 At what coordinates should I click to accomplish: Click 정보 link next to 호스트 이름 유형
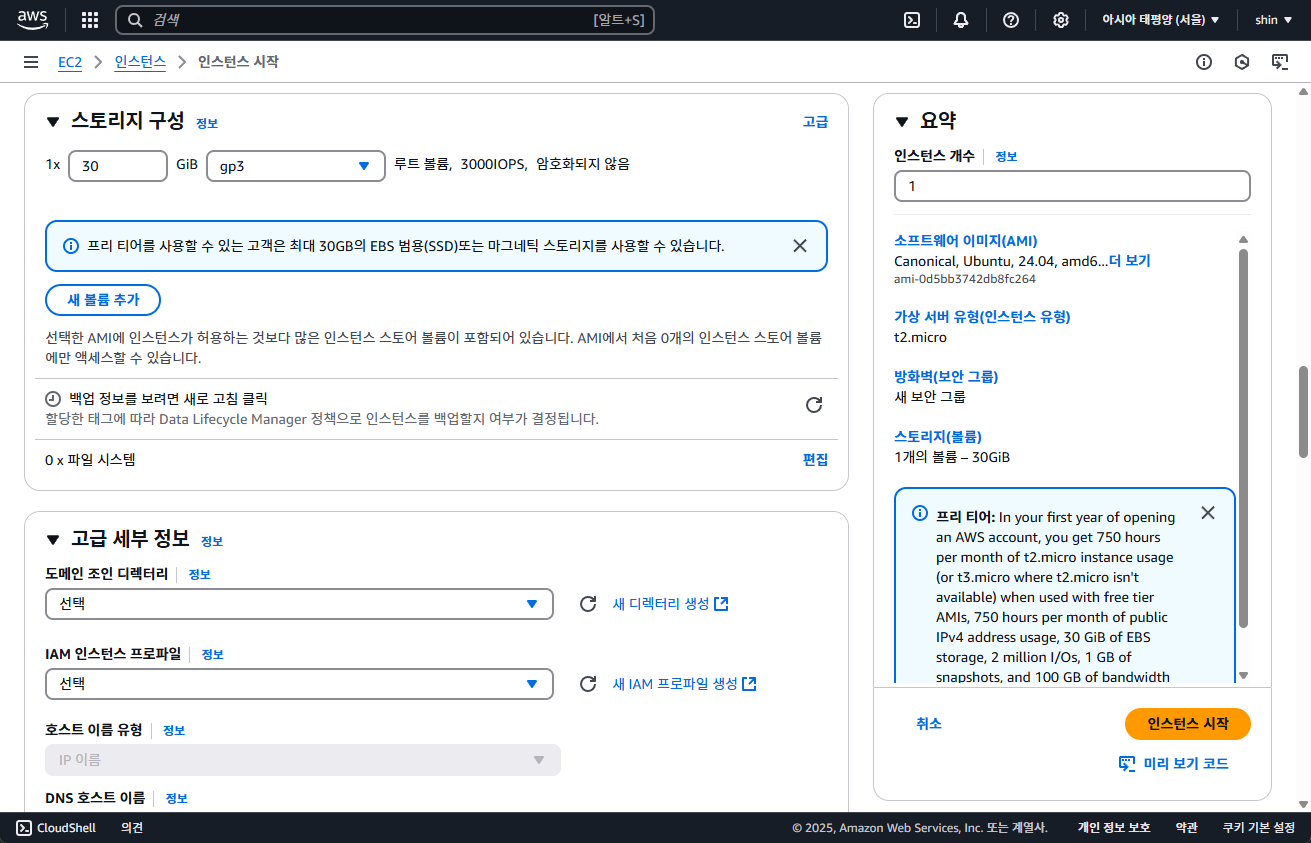(174, 731)
